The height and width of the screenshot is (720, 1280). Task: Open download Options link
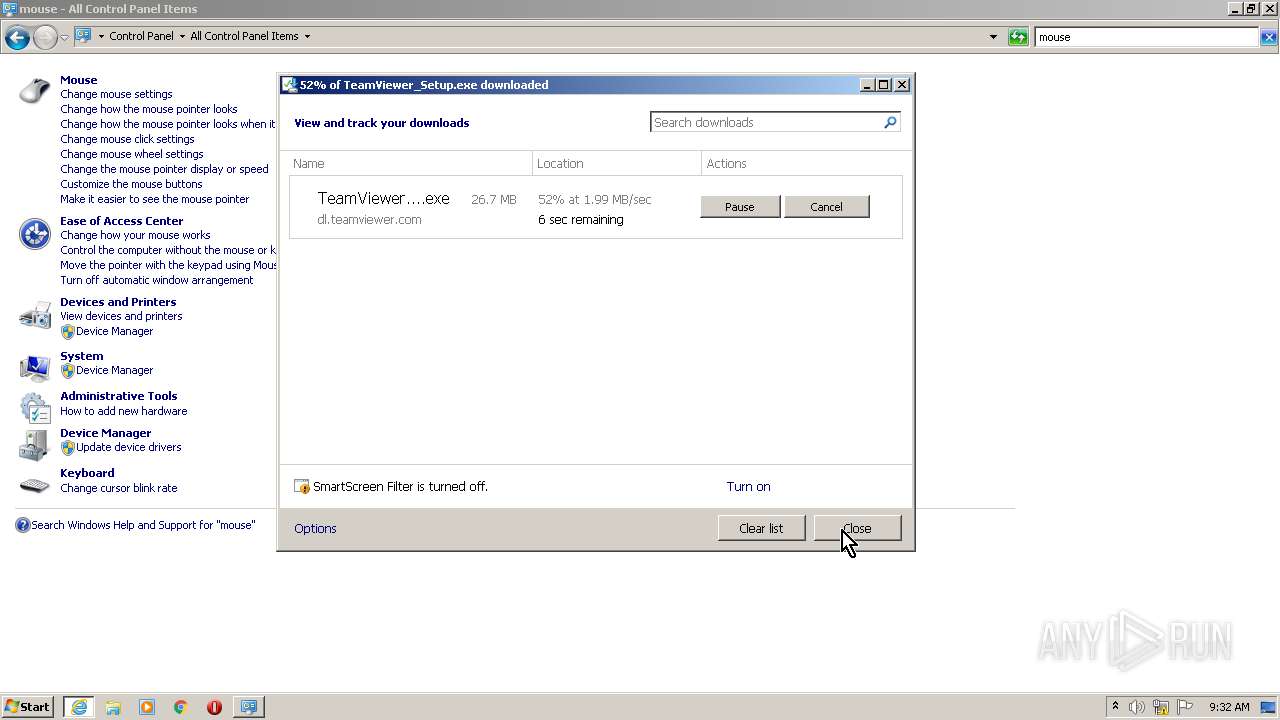pyautogui.click(x=315, y=528)
